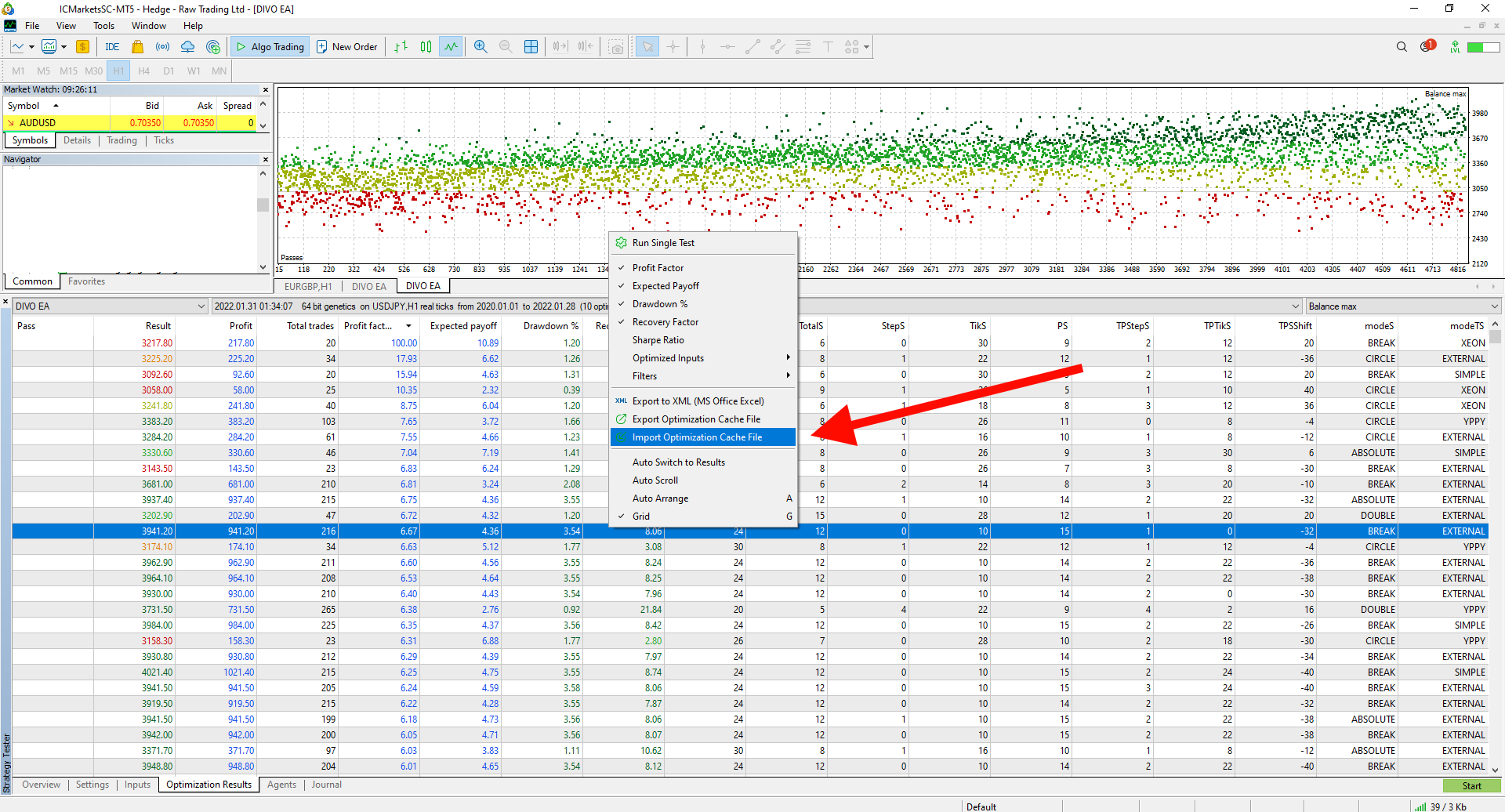Select the H4 timeframe
Image resolution: width=1505 pixels, height=812 pixels.
(x=143, y=71)
